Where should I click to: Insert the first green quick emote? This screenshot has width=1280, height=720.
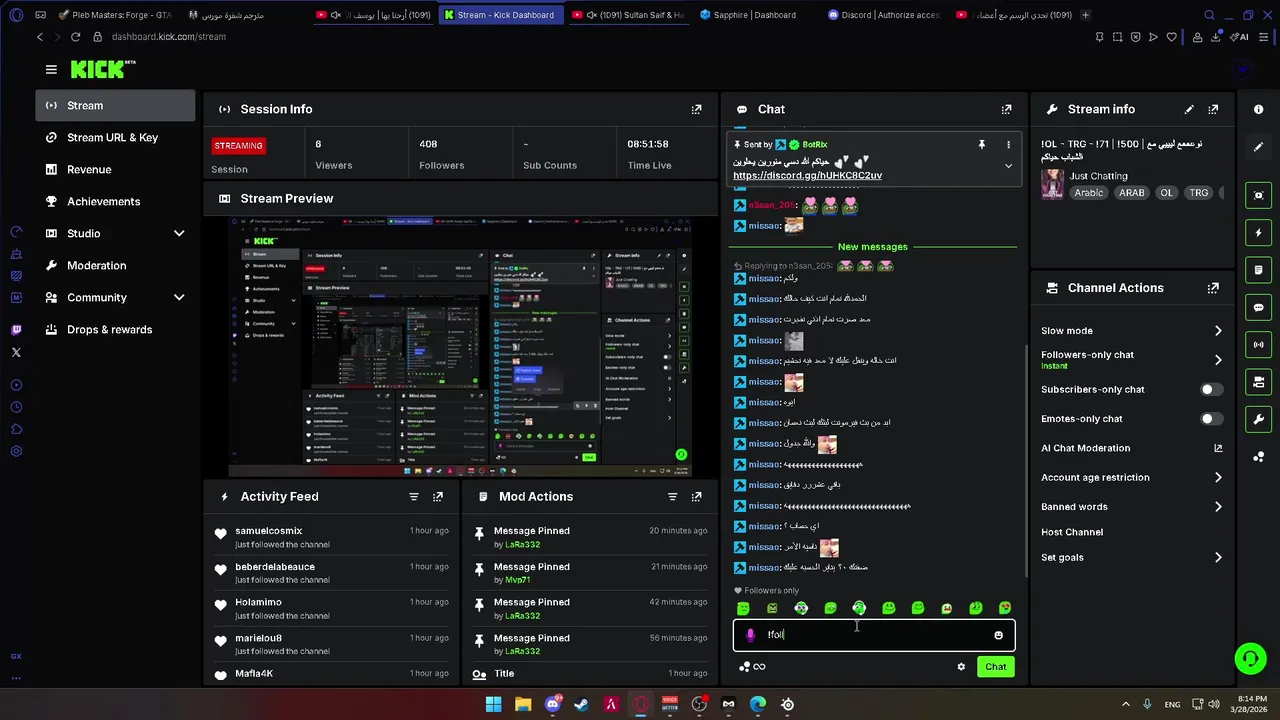point(743,608)
